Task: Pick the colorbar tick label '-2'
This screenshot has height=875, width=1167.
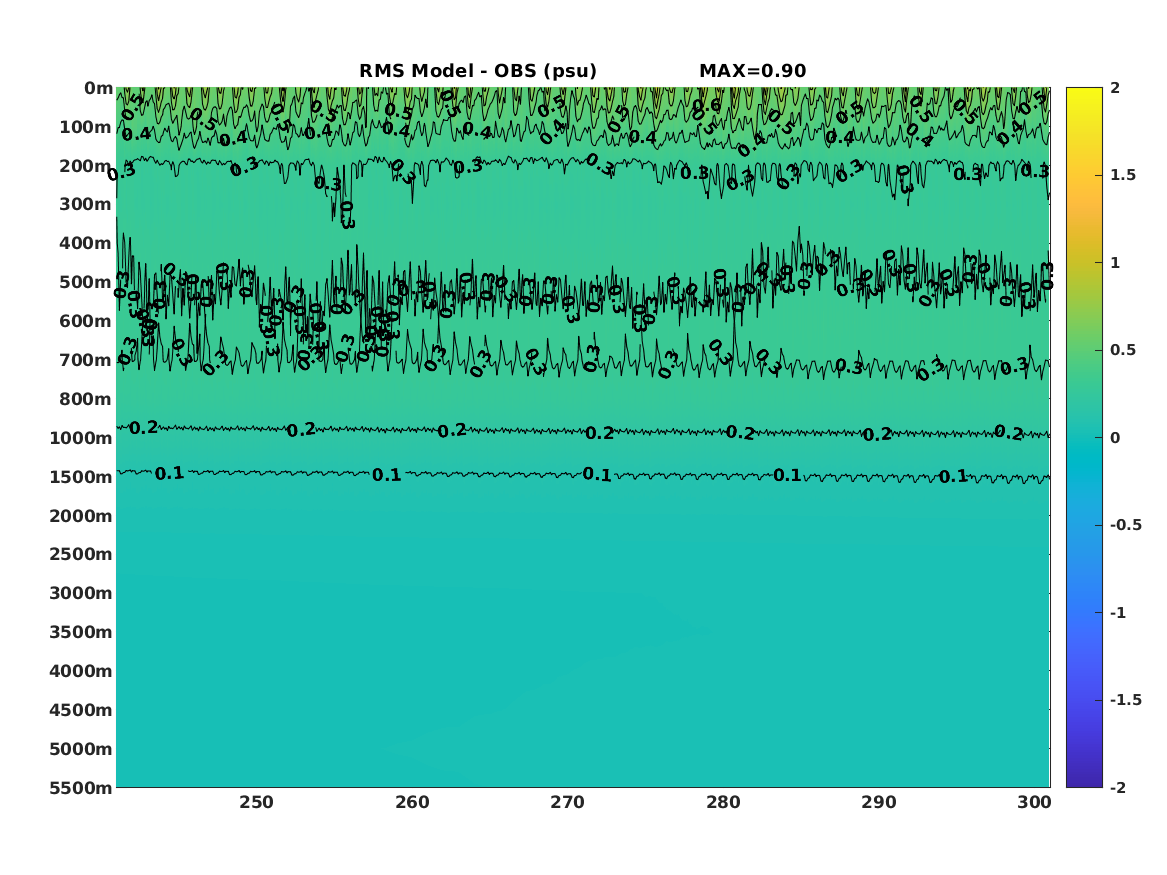Action: pos(1118,787)
